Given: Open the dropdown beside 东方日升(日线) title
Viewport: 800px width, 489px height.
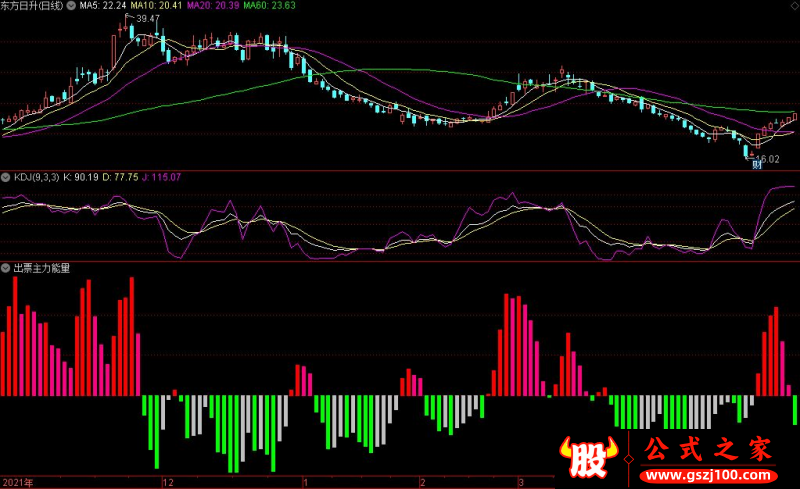Looking at the screenshot, I should (71, 6).
